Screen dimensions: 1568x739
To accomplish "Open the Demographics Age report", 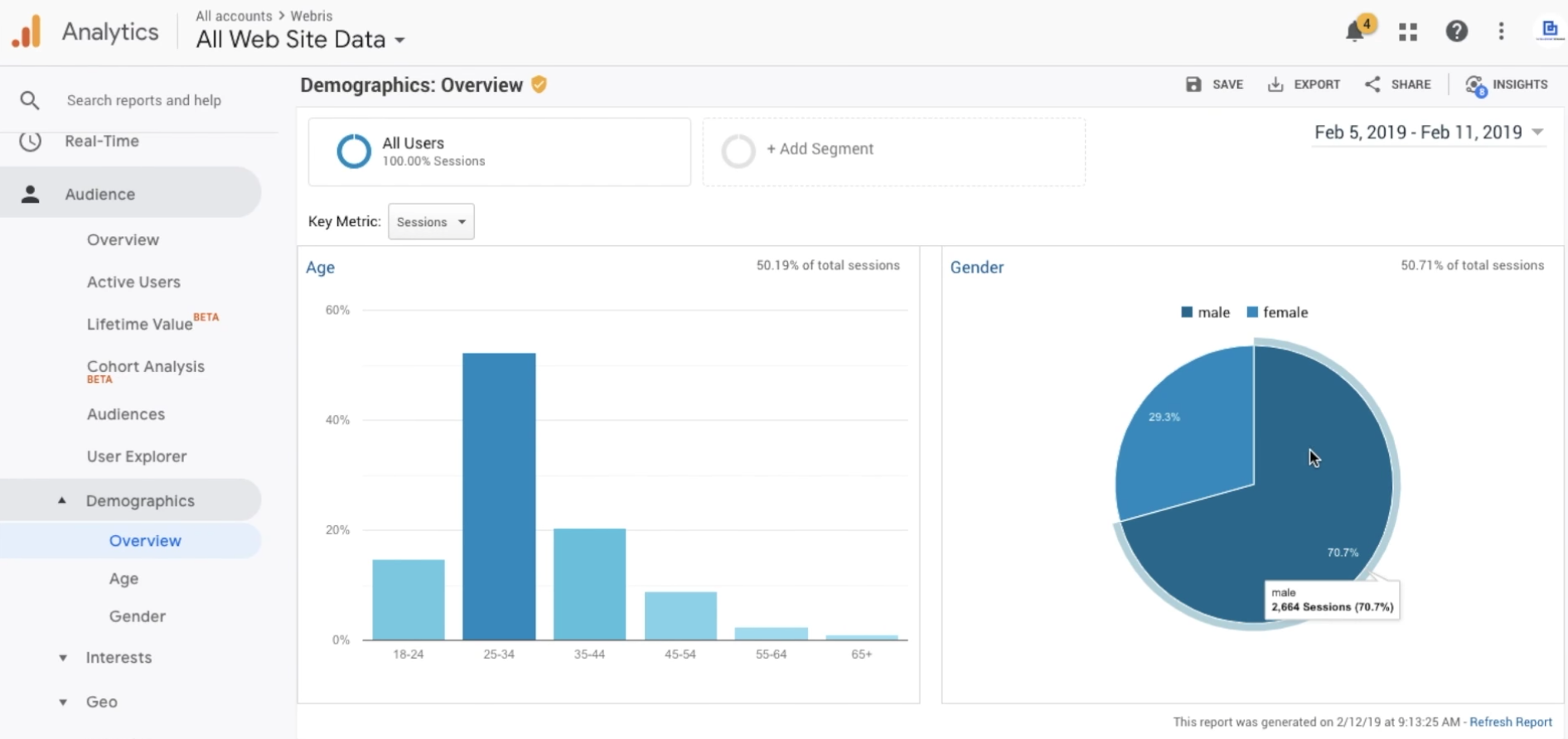I will pyautogui.click(x=123, y=579).
